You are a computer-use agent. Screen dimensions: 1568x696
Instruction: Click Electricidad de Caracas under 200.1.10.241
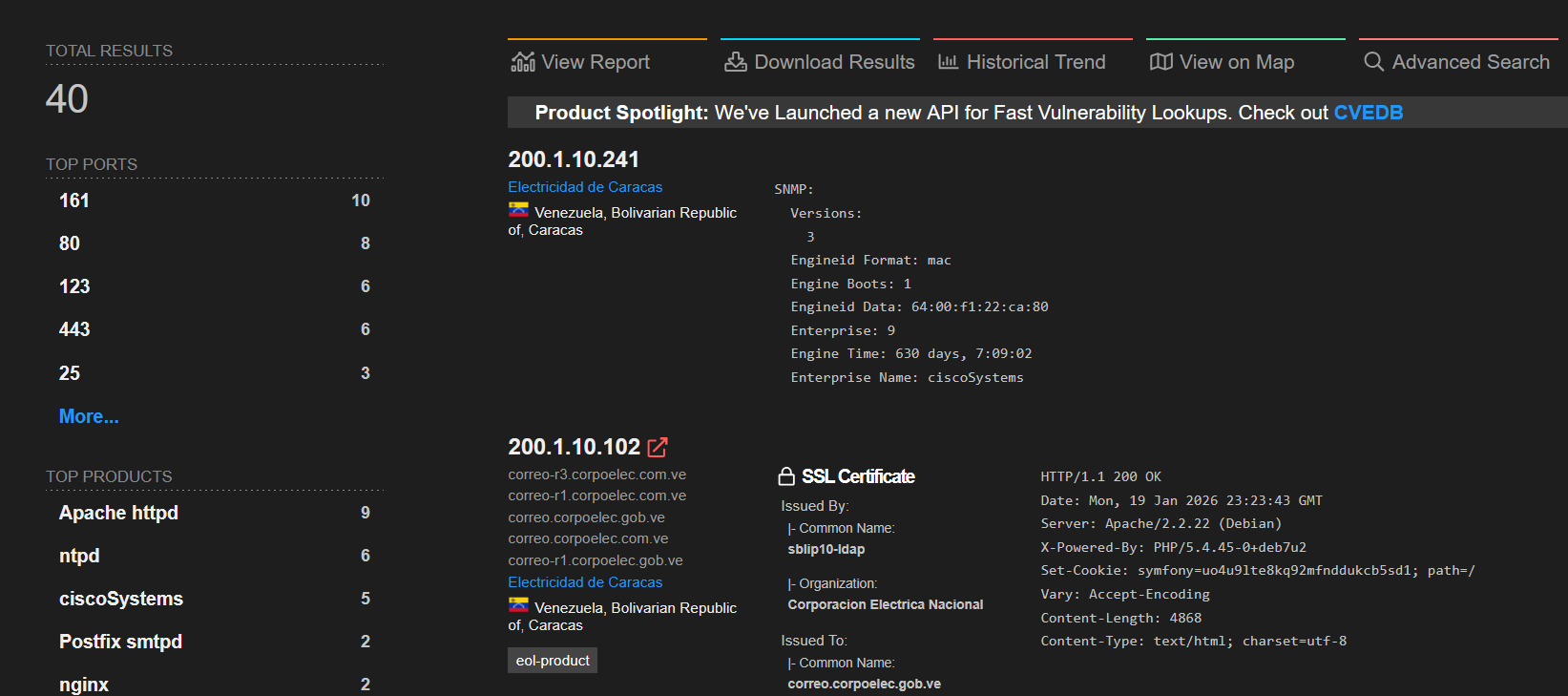point(585,187)
